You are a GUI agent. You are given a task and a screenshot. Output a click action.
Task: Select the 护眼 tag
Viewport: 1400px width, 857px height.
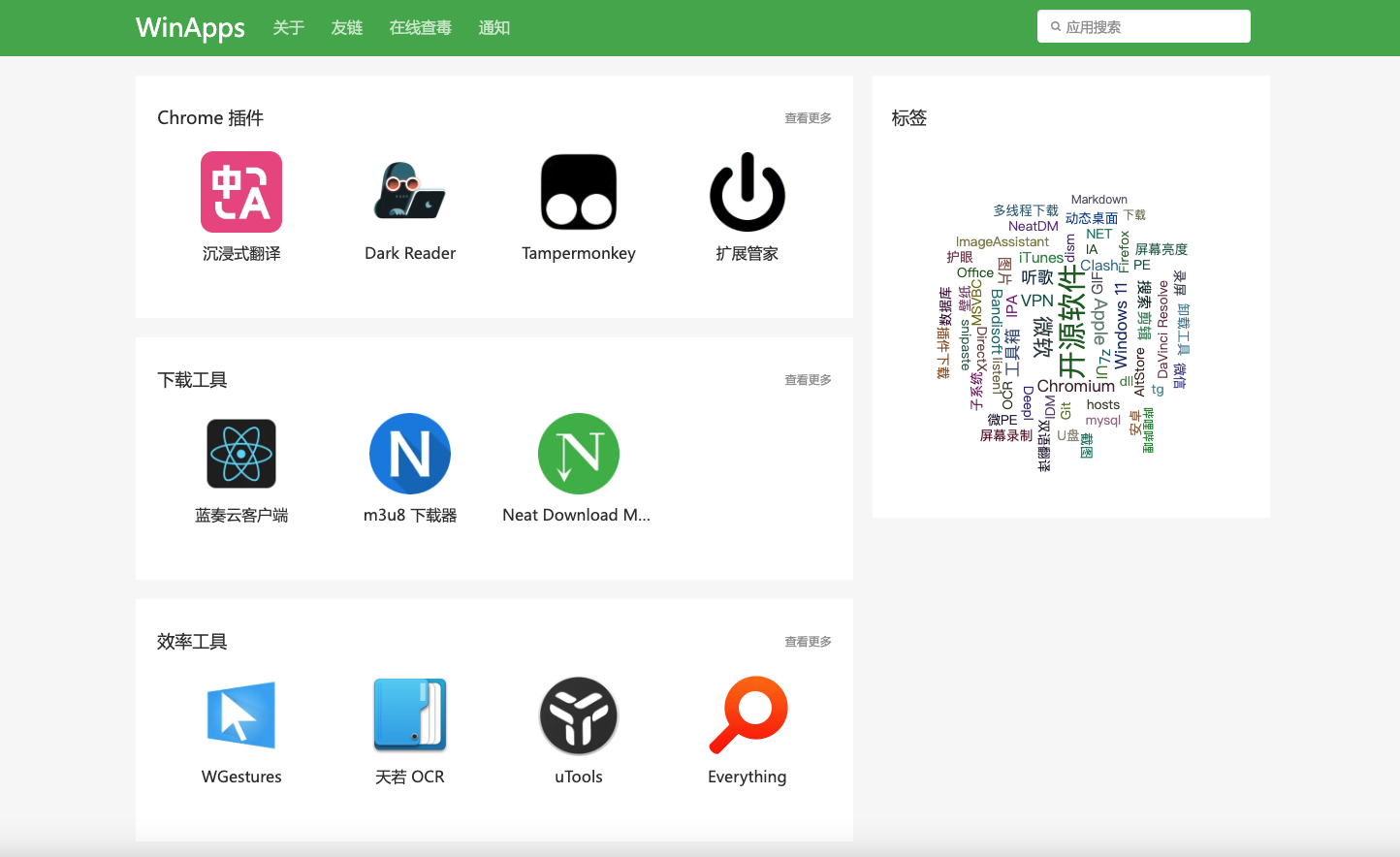click(960, 257)
